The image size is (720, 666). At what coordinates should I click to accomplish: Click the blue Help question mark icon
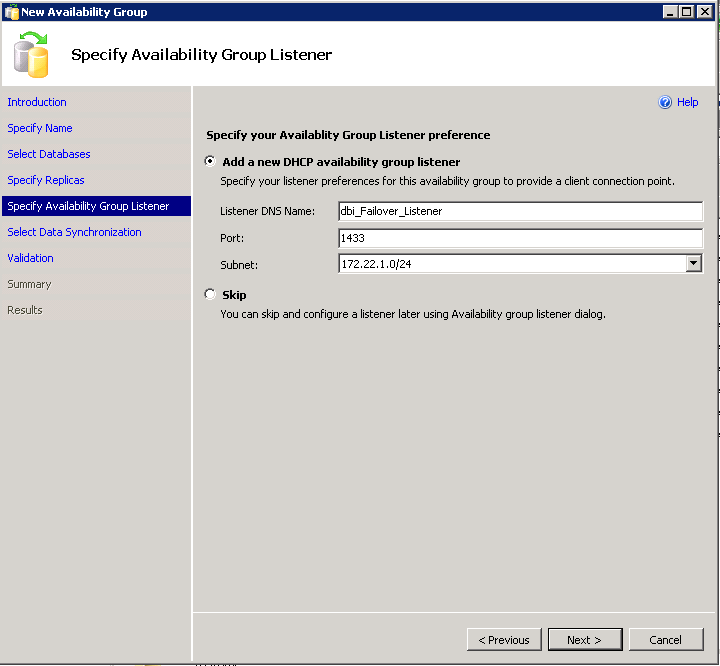point(665,102)
